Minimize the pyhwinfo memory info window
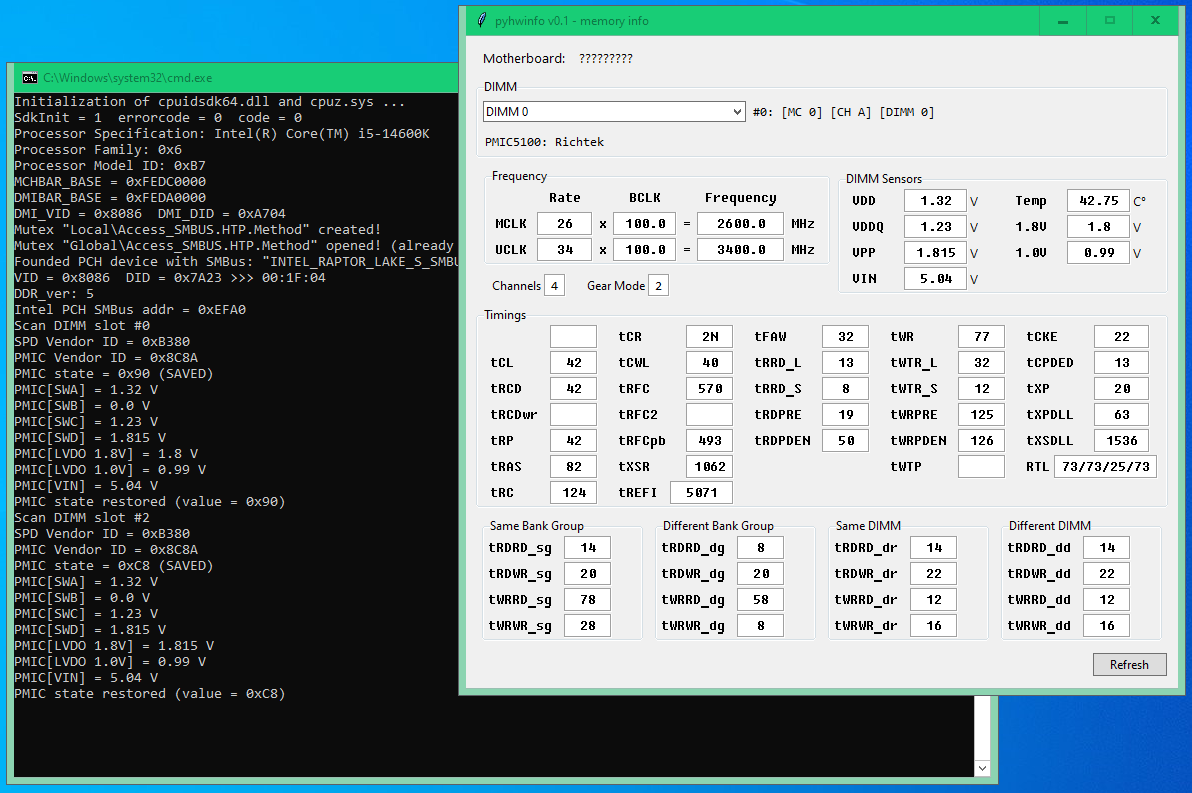The height and width of the screenshot is (793, 1192). tap(1063, 21)
